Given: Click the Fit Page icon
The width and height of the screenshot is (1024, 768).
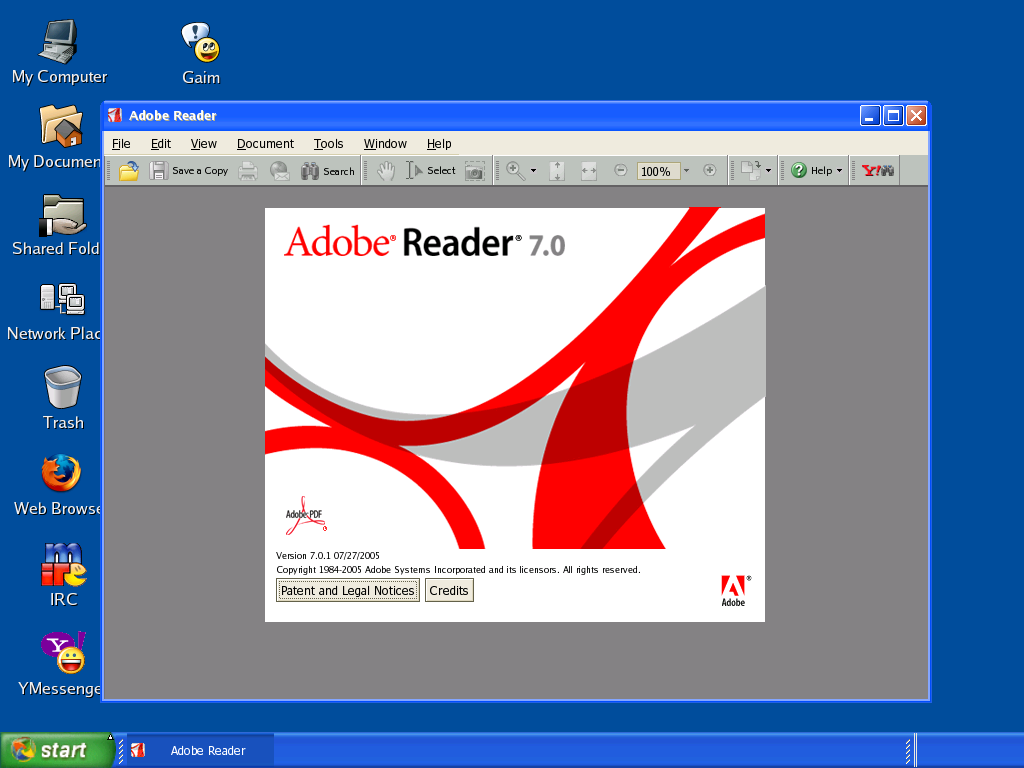Looking at the screenshot, I should coord(557,171).
